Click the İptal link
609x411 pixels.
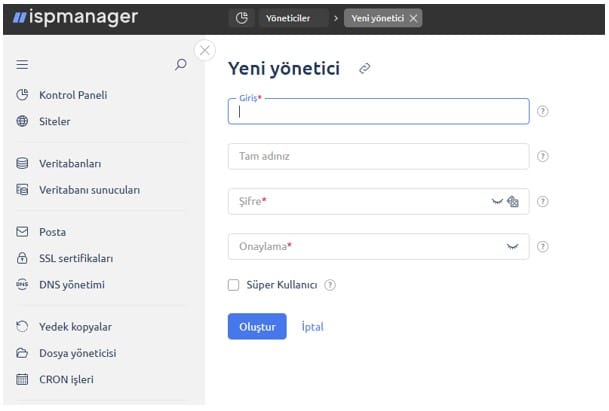313,327
